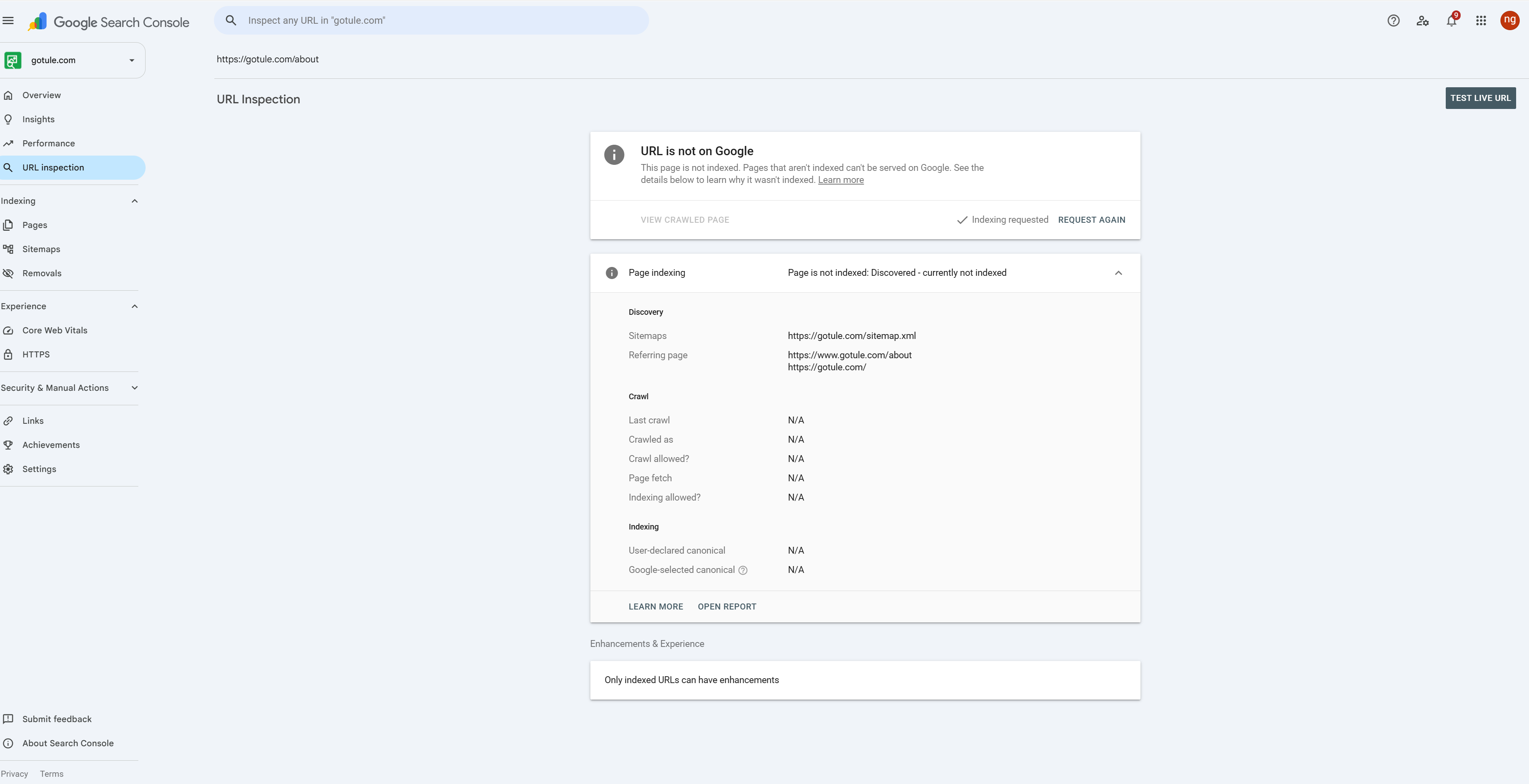Open the Help question mark icon
Image resolution: width=1529 pixels, height=784 pixels.
1393,21
